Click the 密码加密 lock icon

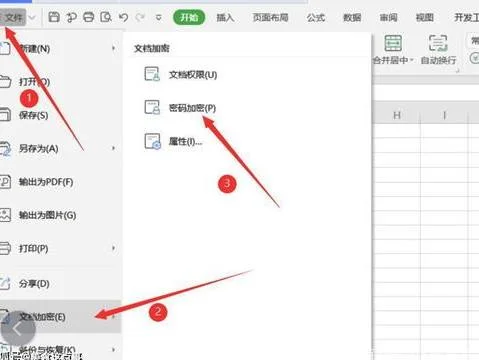(x=152, y=107)
